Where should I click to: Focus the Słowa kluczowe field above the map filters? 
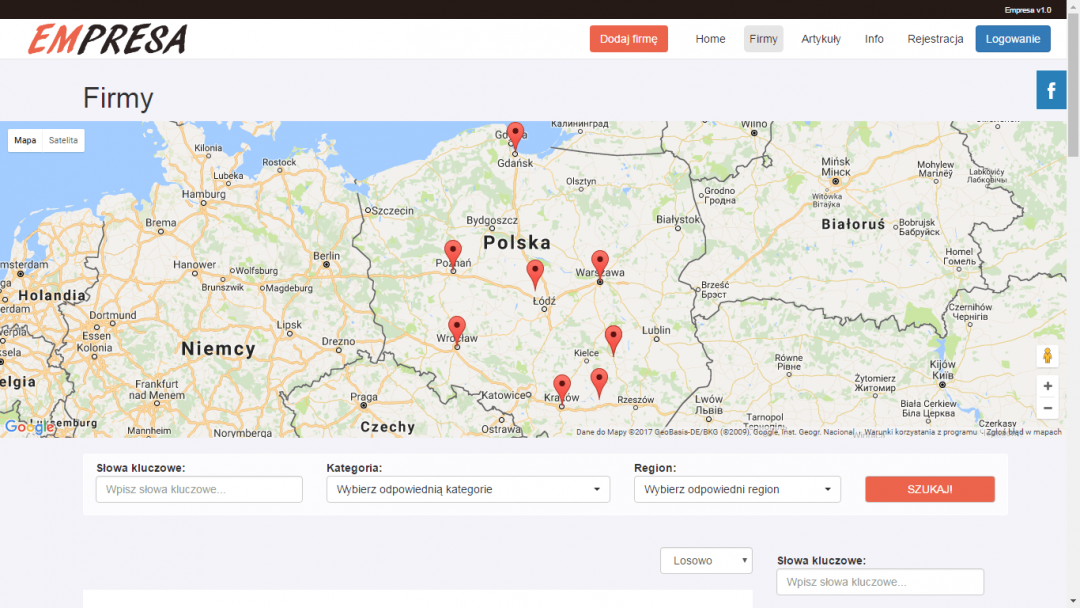coord(199,489)
